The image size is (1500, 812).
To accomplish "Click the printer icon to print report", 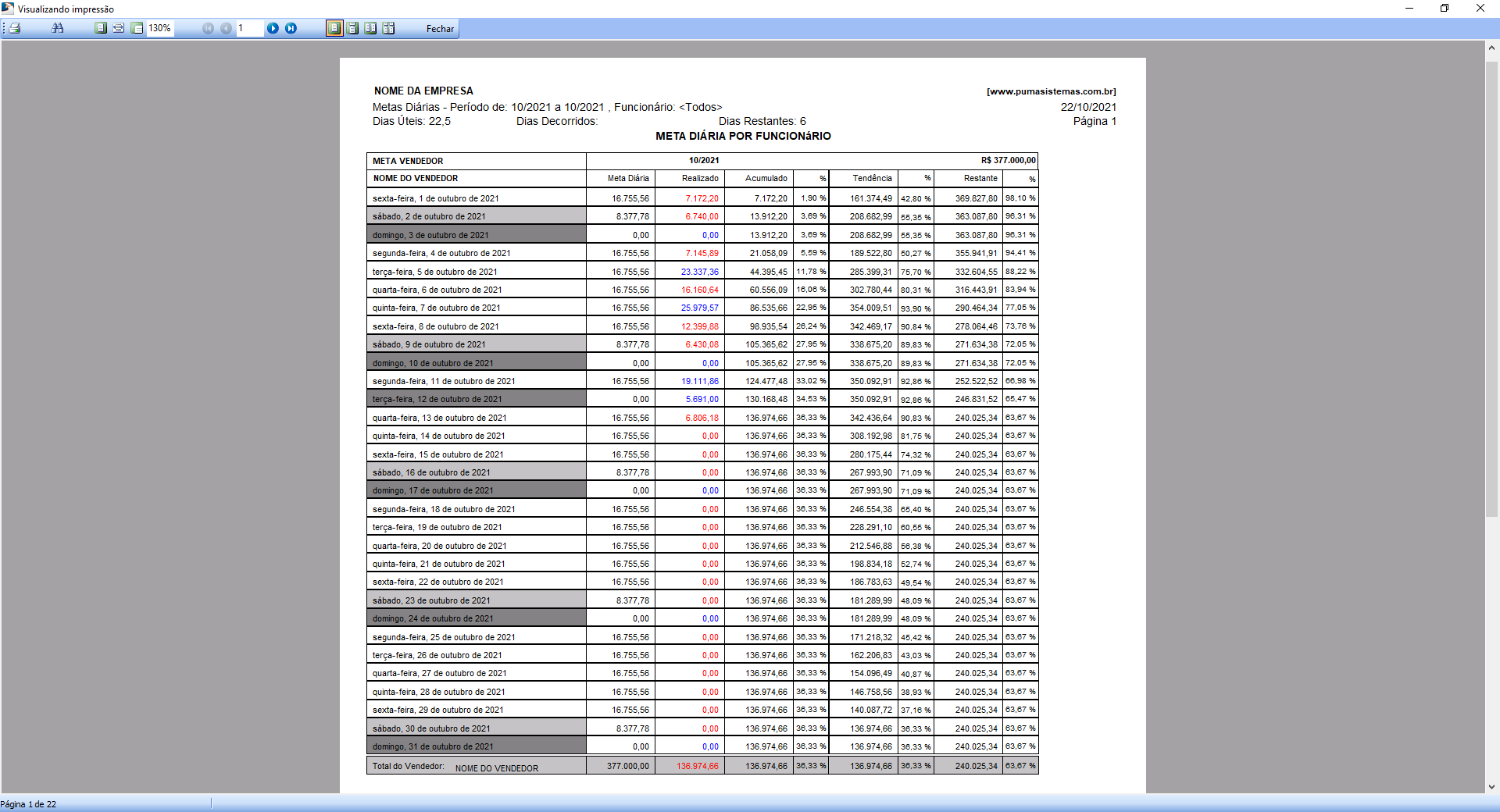I will pos(15,28).
